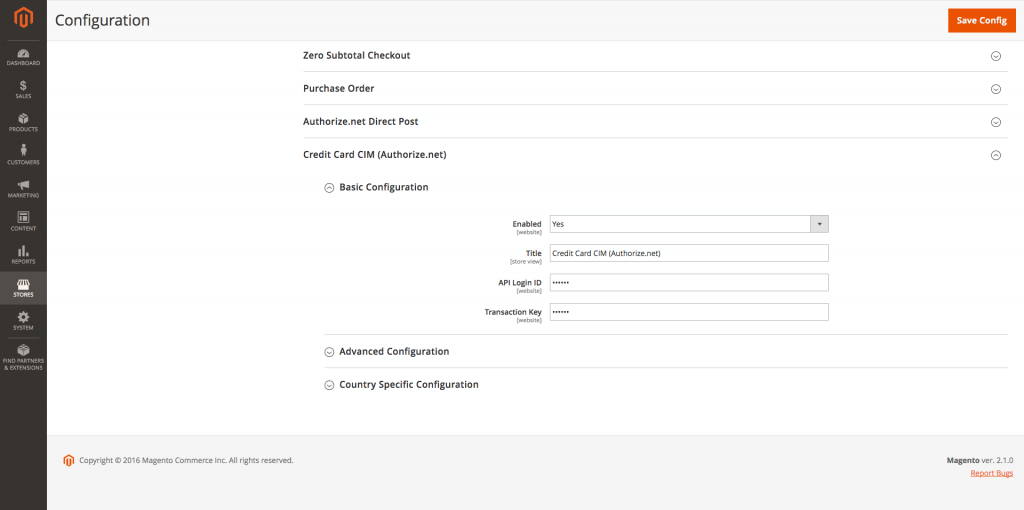
Task: Click into the API Login ID field
Action: coord(688,283)
